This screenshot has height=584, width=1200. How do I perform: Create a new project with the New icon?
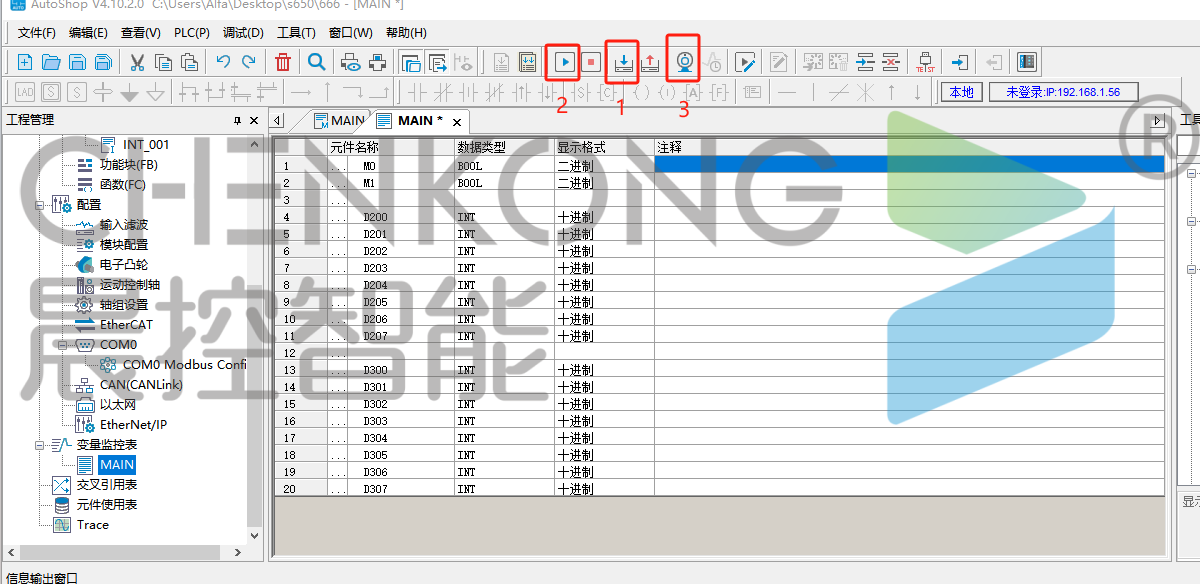(25, 62)
